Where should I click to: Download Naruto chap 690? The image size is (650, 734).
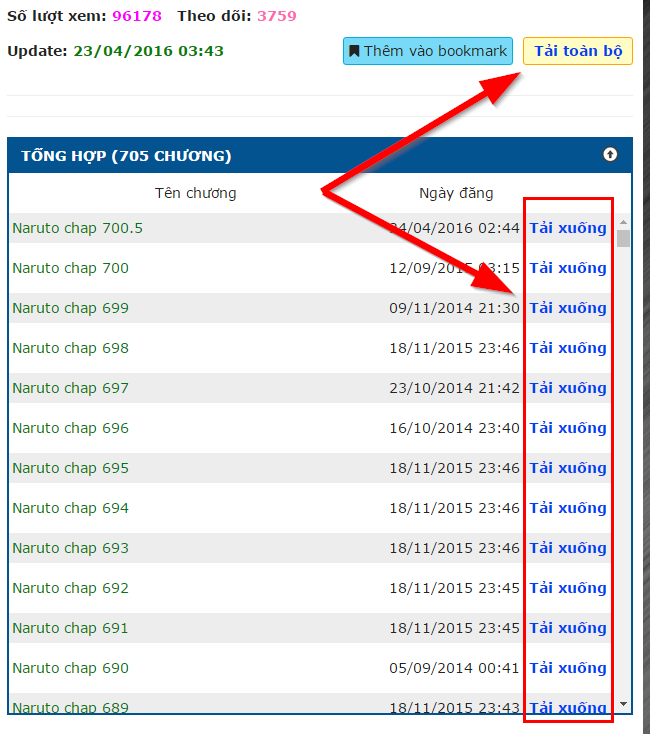tap(568, 668)
